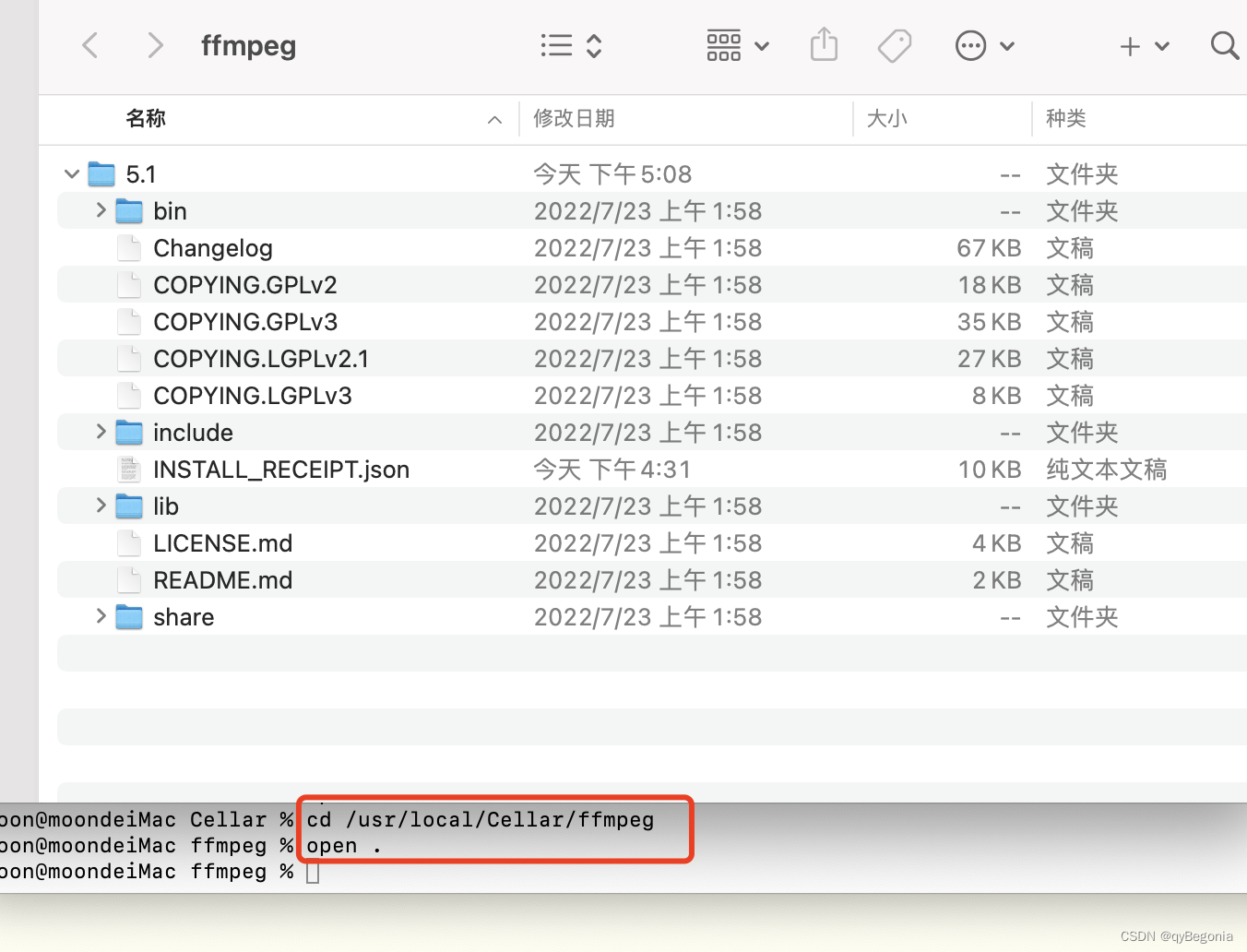This screenshot has width=1247, height=952.
Task: Sort by the 大小 column header
Action: [886, 118]
